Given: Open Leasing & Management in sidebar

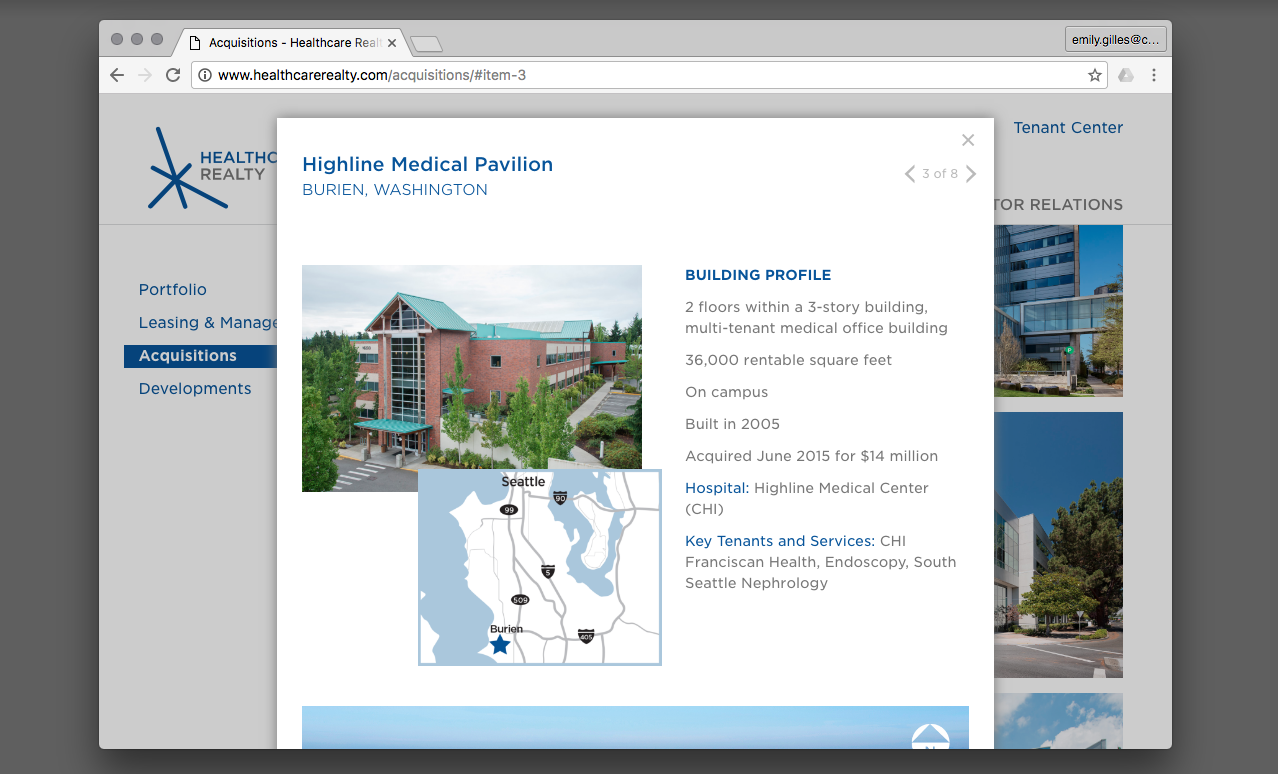Looking at the screenshot, I should tap(208, 323).
